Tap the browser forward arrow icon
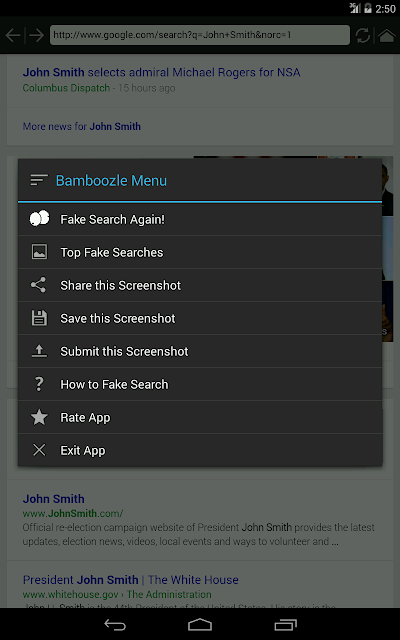The image size is (400, 640). 37,36
